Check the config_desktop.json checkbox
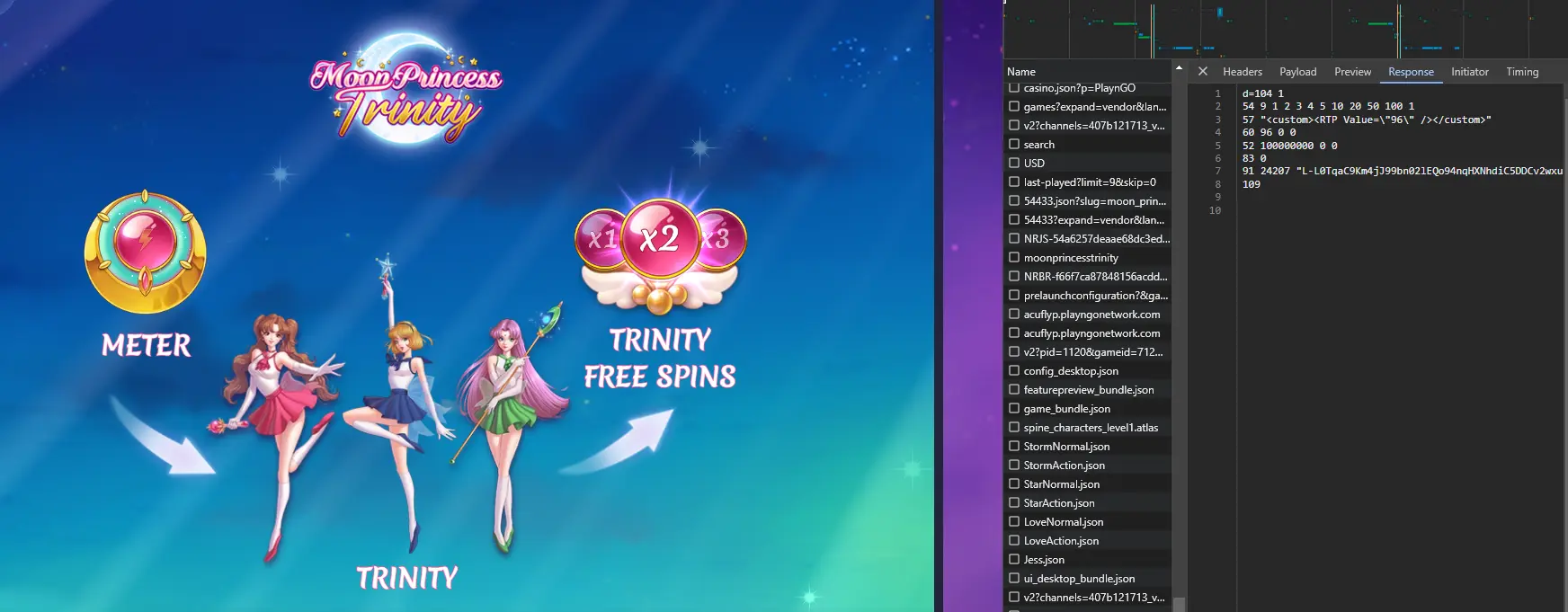1568x612 pixels. [1014, 370]
